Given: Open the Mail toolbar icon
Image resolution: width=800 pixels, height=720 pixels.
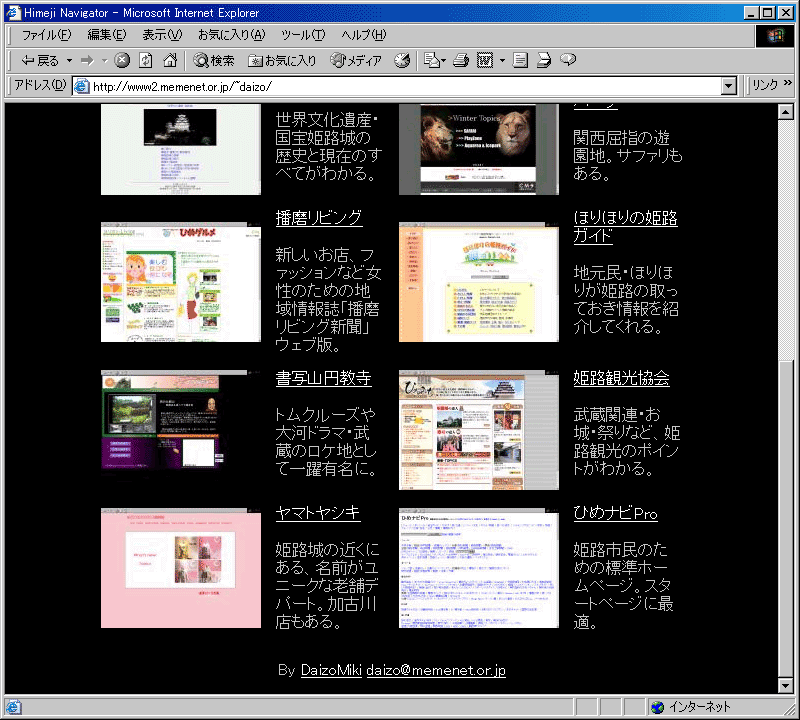Looking at the screenshot, I should 432,60.
